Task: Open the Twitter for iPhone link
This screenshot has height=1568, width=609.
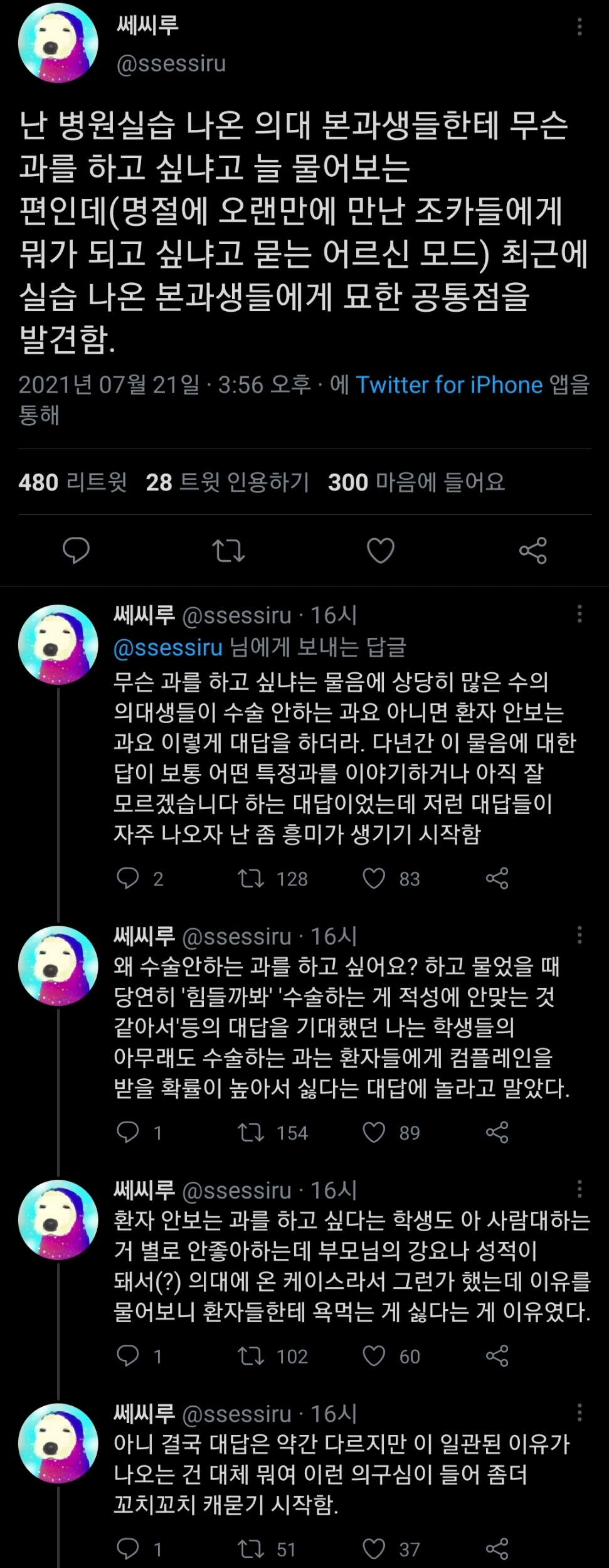Action: click(x=449, y=384)
